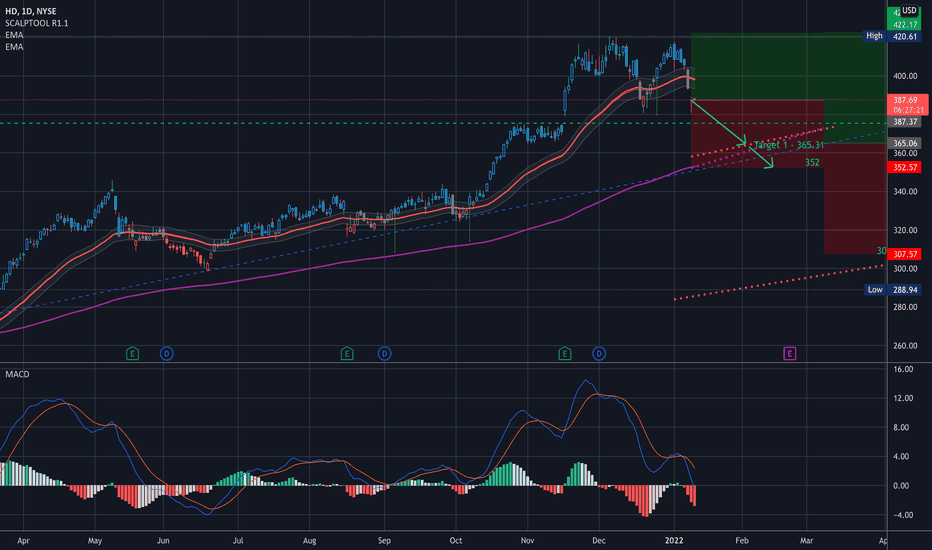
Task: Click the blue dividend marker near June
Action: tap(166, 354)
